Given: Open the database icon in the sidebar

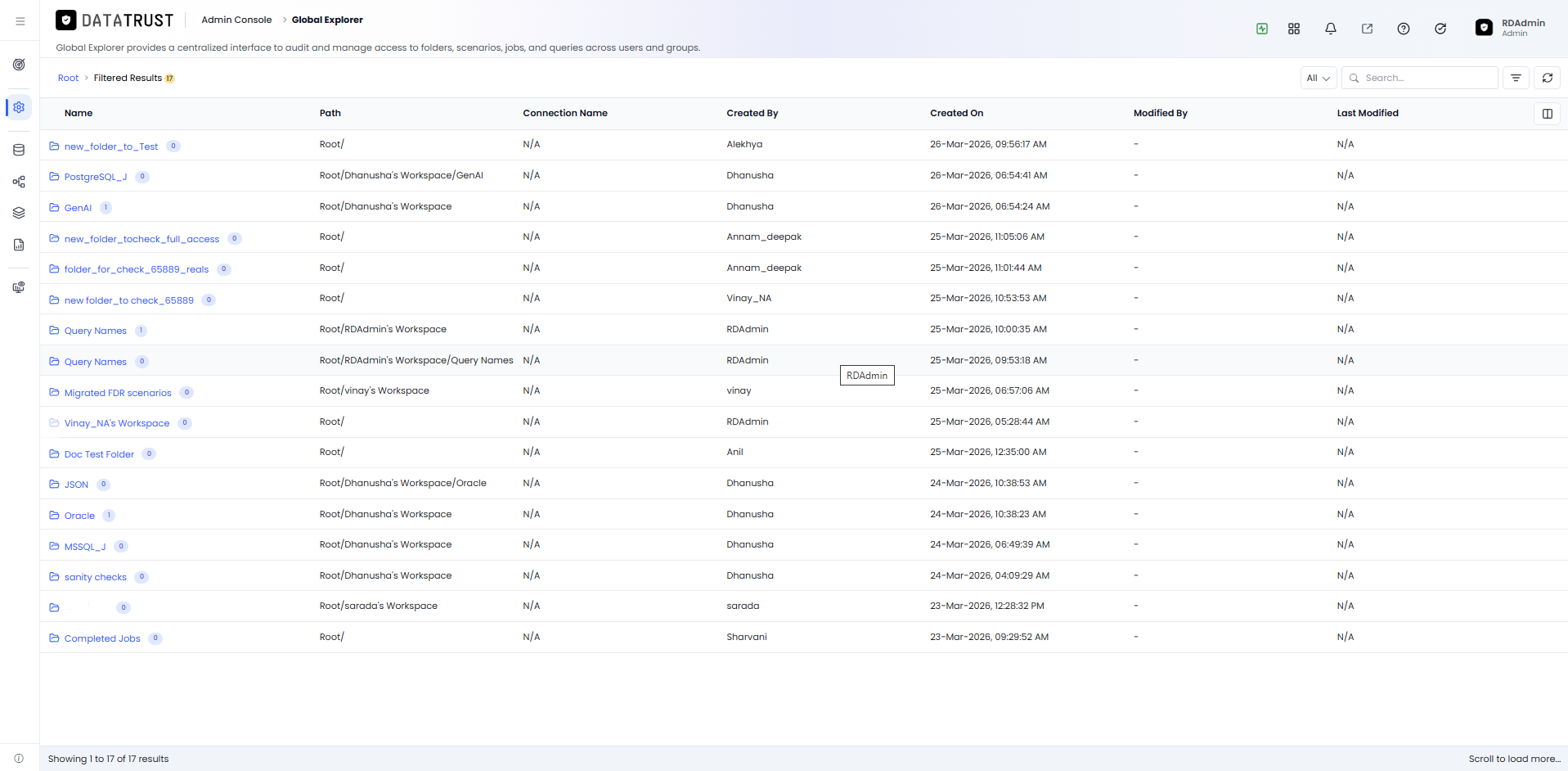Looking at the screenshot, I should (x=19, y=150).
